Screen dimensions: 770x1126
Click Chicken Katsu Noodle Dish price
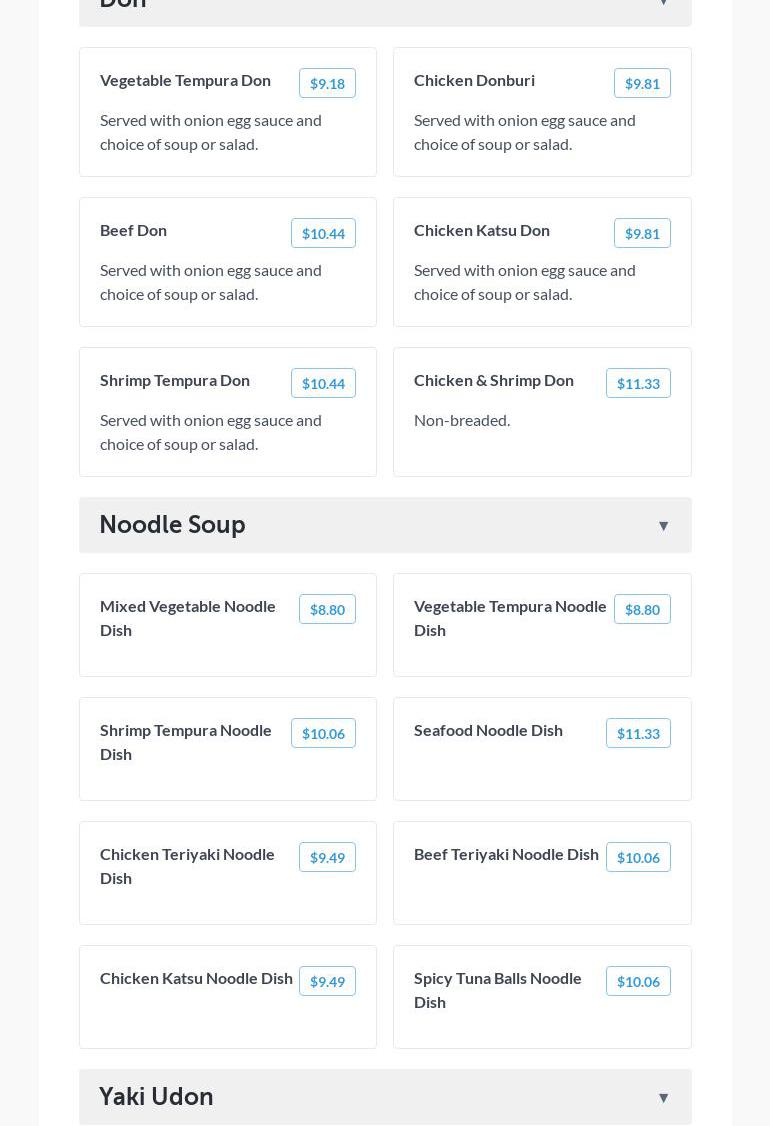click(327, 982)
